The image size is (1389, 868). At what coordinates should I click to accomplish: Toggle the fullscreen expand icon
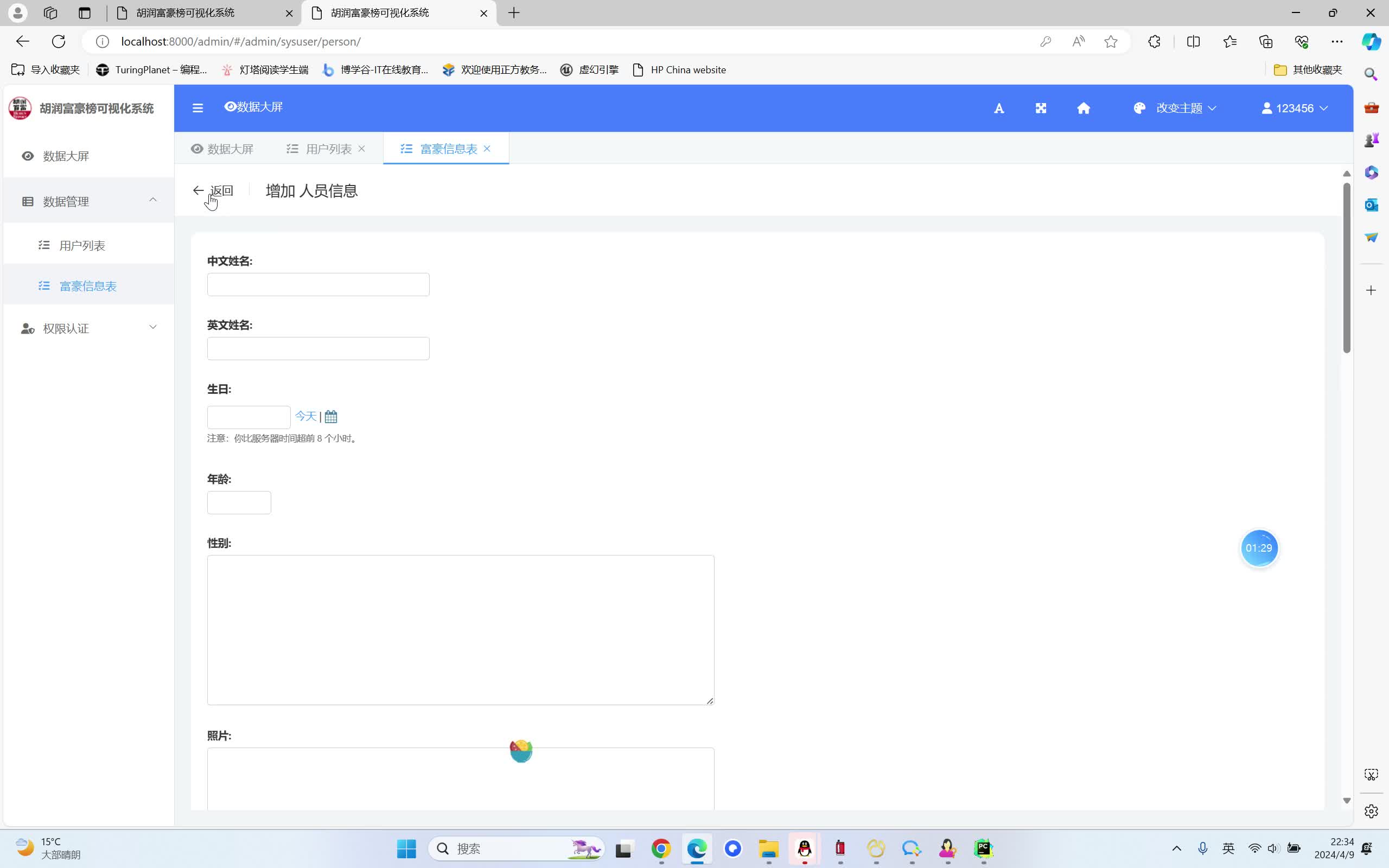pyautogui.click(x=1041, y=108)
